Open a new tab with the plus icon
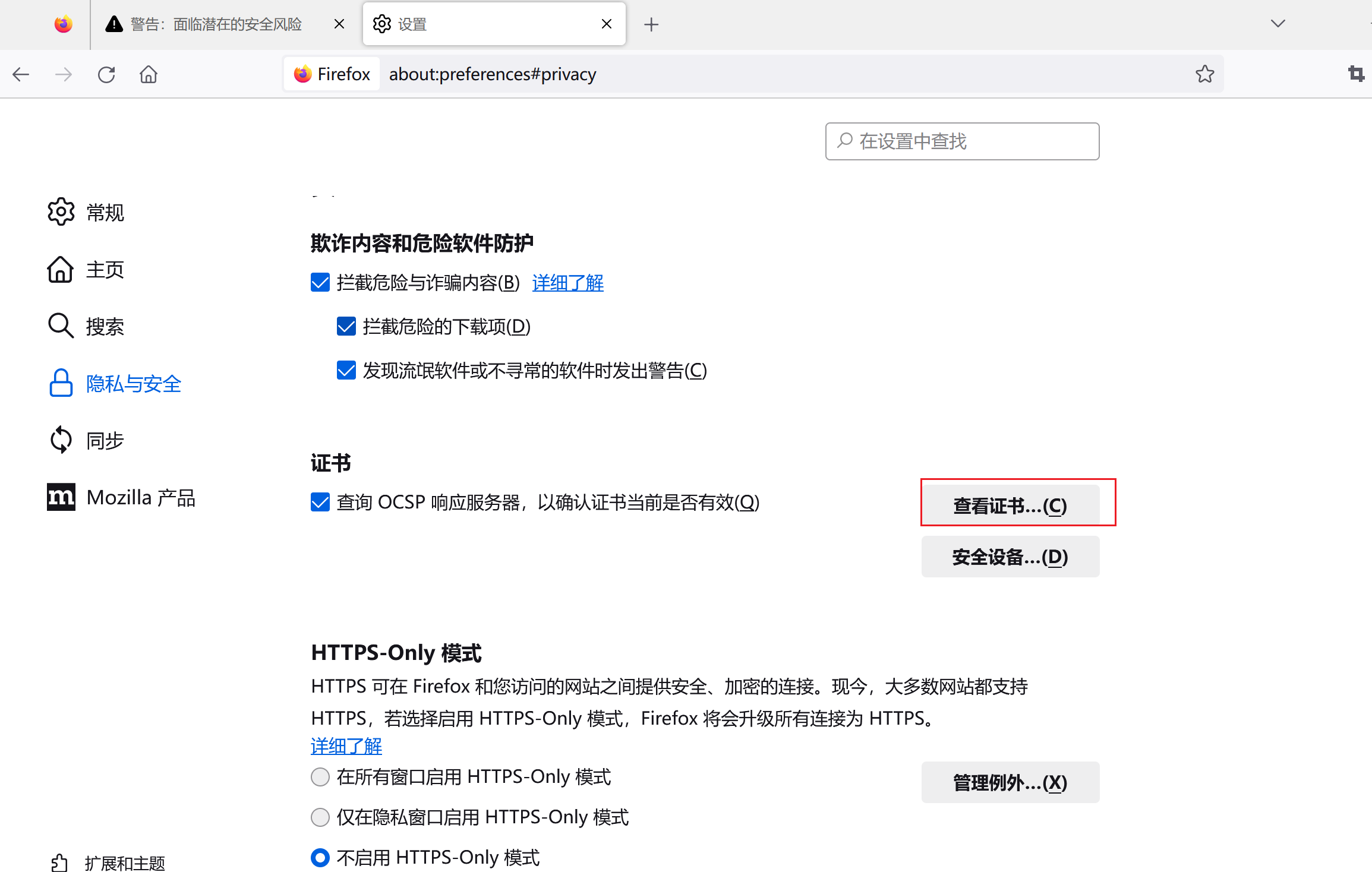The image size is (1372, 872). coord(651,24)
